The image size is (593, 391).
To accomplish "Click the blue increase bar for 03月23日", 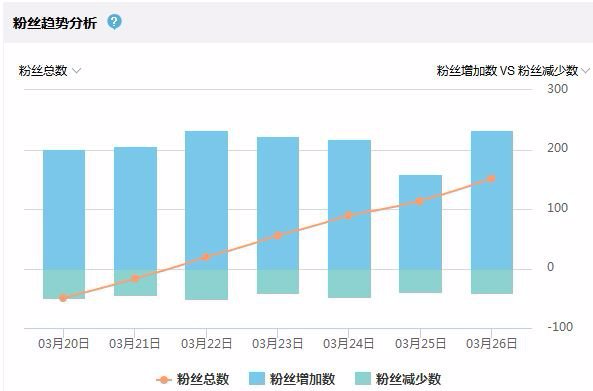I will tap(278, 203).
